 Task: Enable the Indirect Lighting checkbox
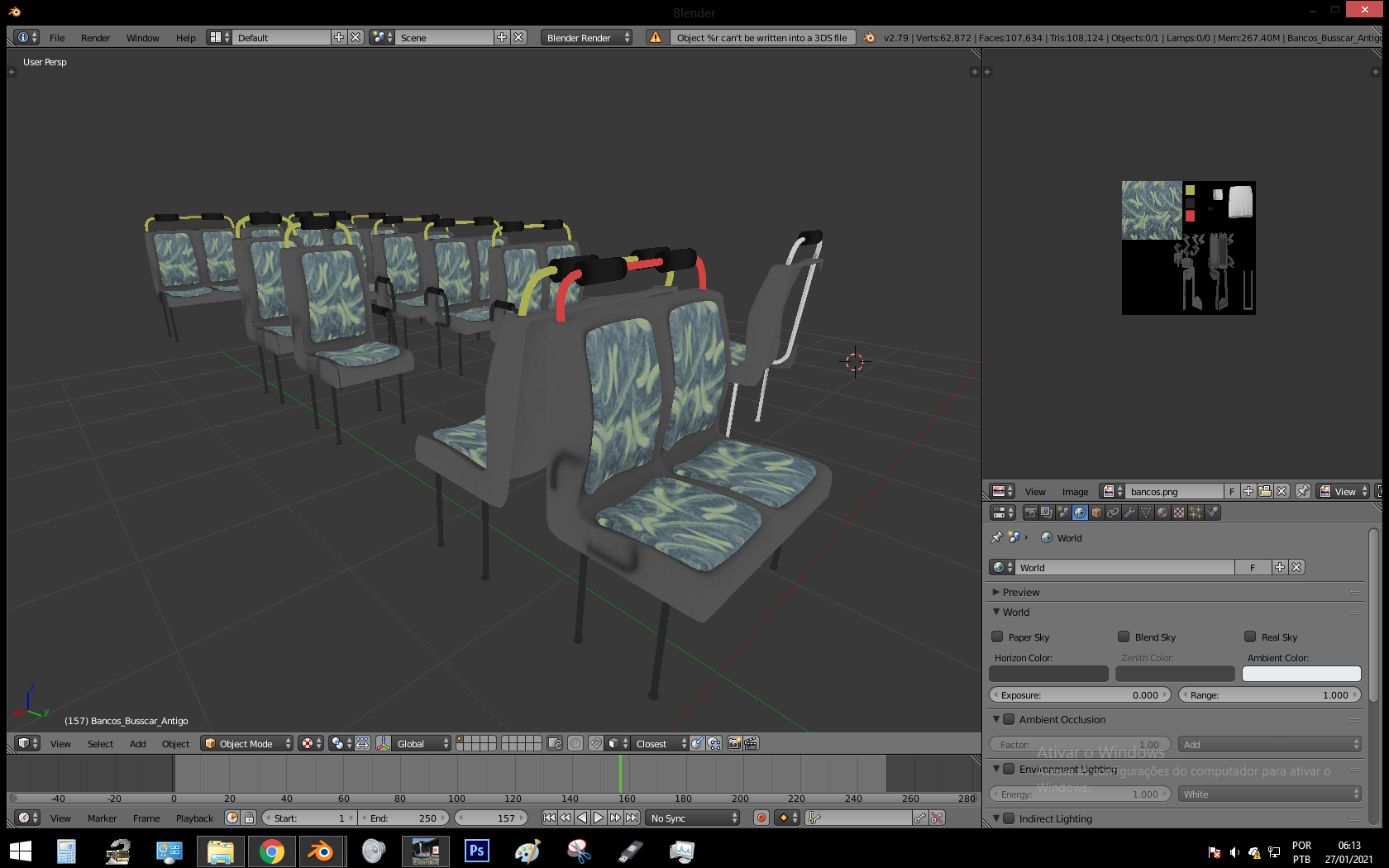click(1009, 818)
